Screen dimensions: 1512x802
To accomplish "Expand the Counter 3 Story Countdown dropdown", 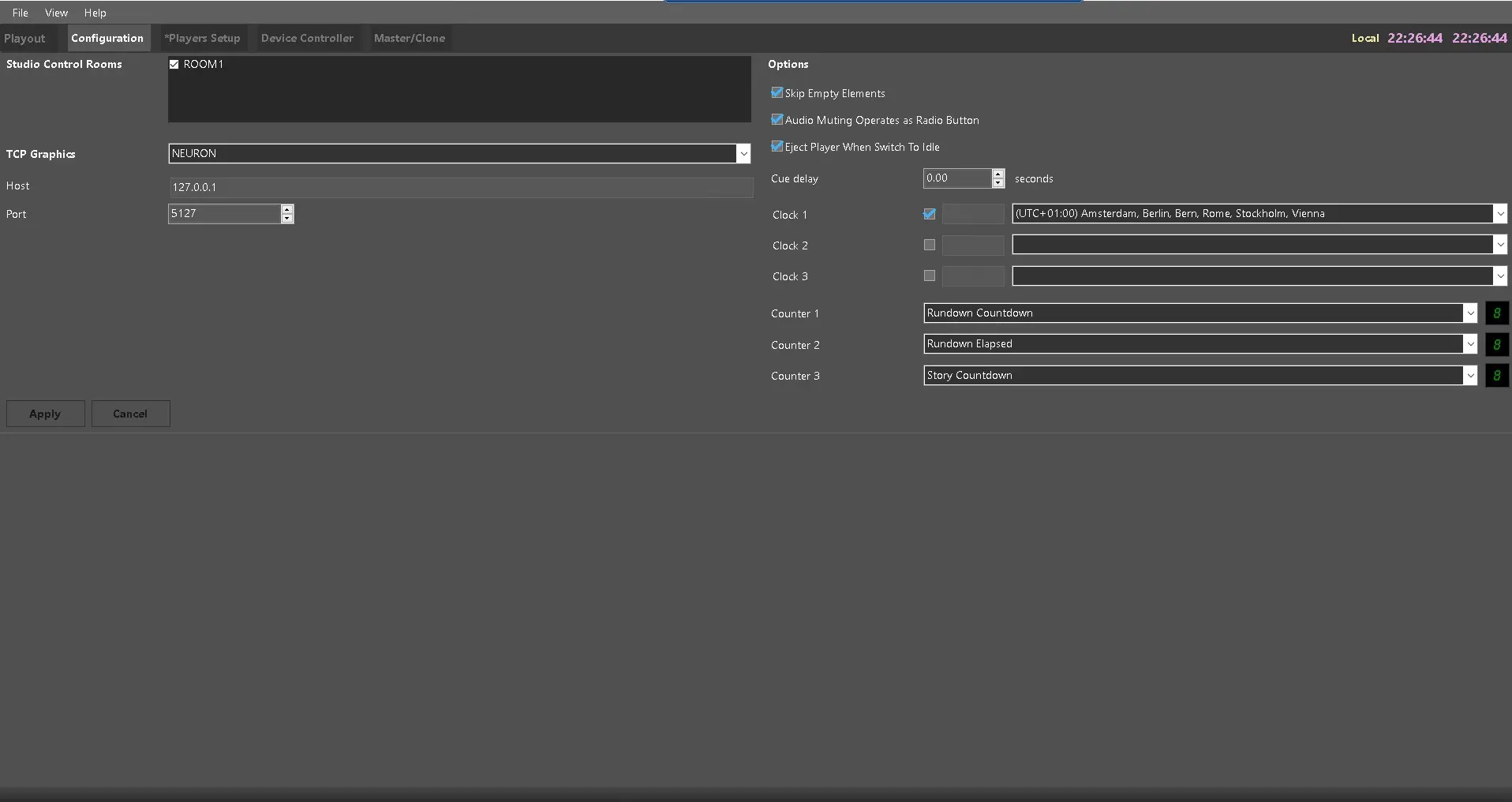I will (x=1469, y=376).
